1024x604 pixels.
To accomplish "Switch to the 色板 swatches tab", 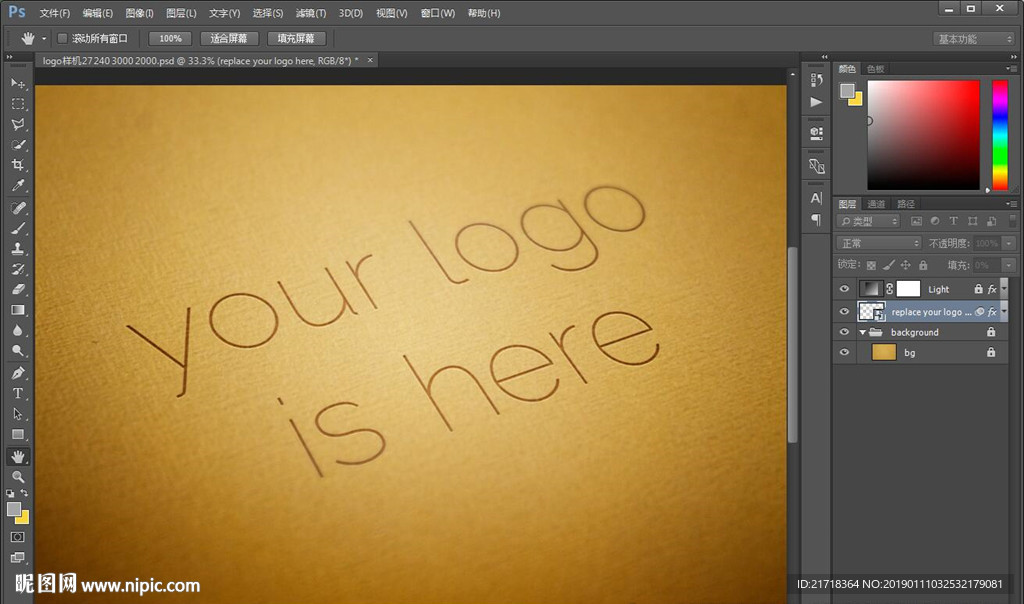I will point(875,69).
